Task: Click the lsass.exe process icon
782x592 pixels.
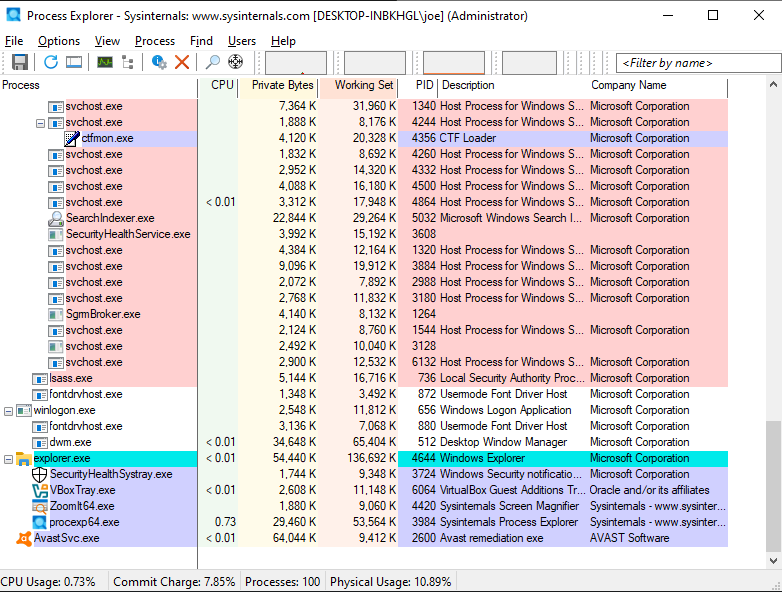Action: pyautogui.click(x=39, y=379)
